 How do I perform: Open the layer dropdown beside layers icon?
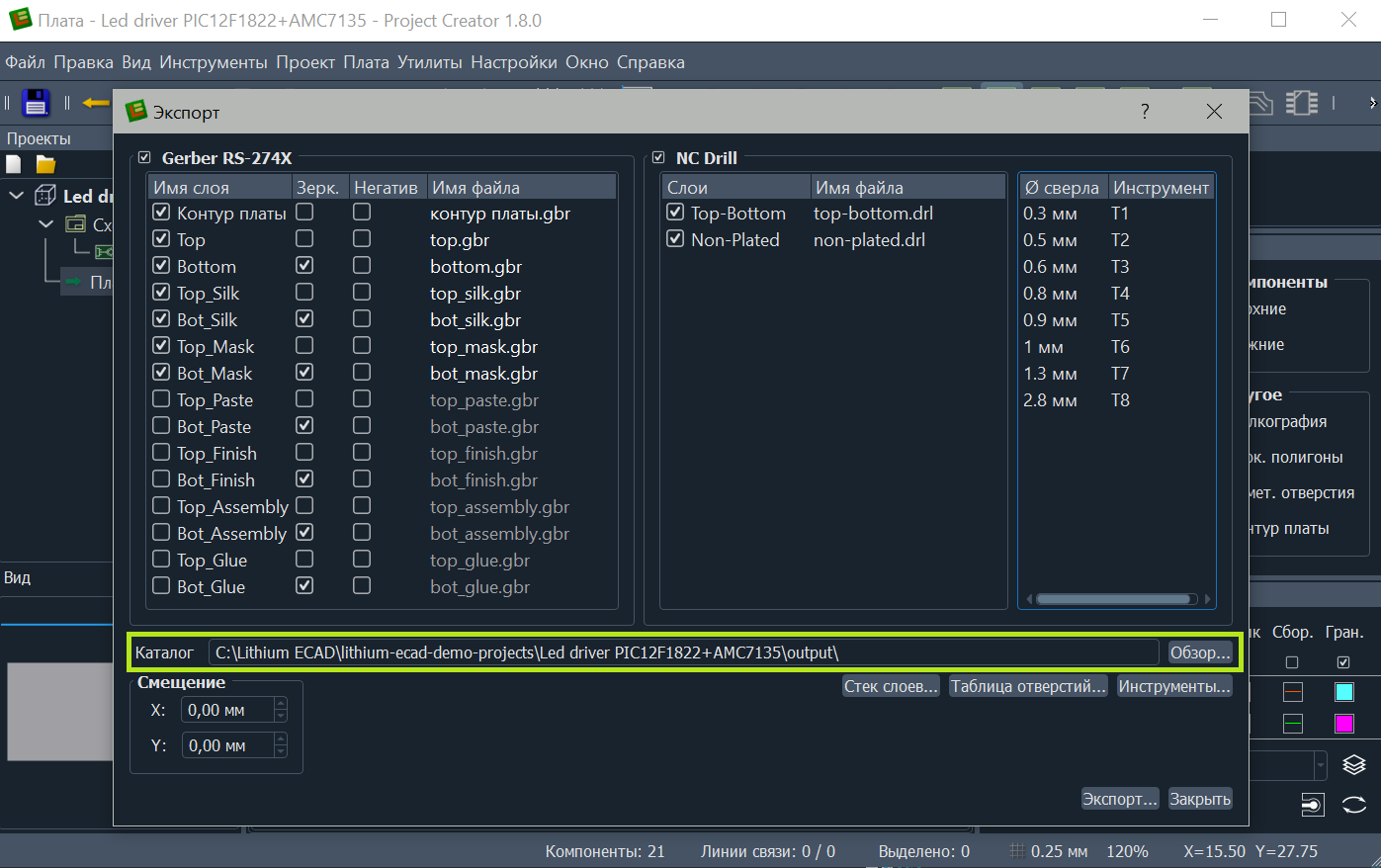click(x=1320, y=765)
